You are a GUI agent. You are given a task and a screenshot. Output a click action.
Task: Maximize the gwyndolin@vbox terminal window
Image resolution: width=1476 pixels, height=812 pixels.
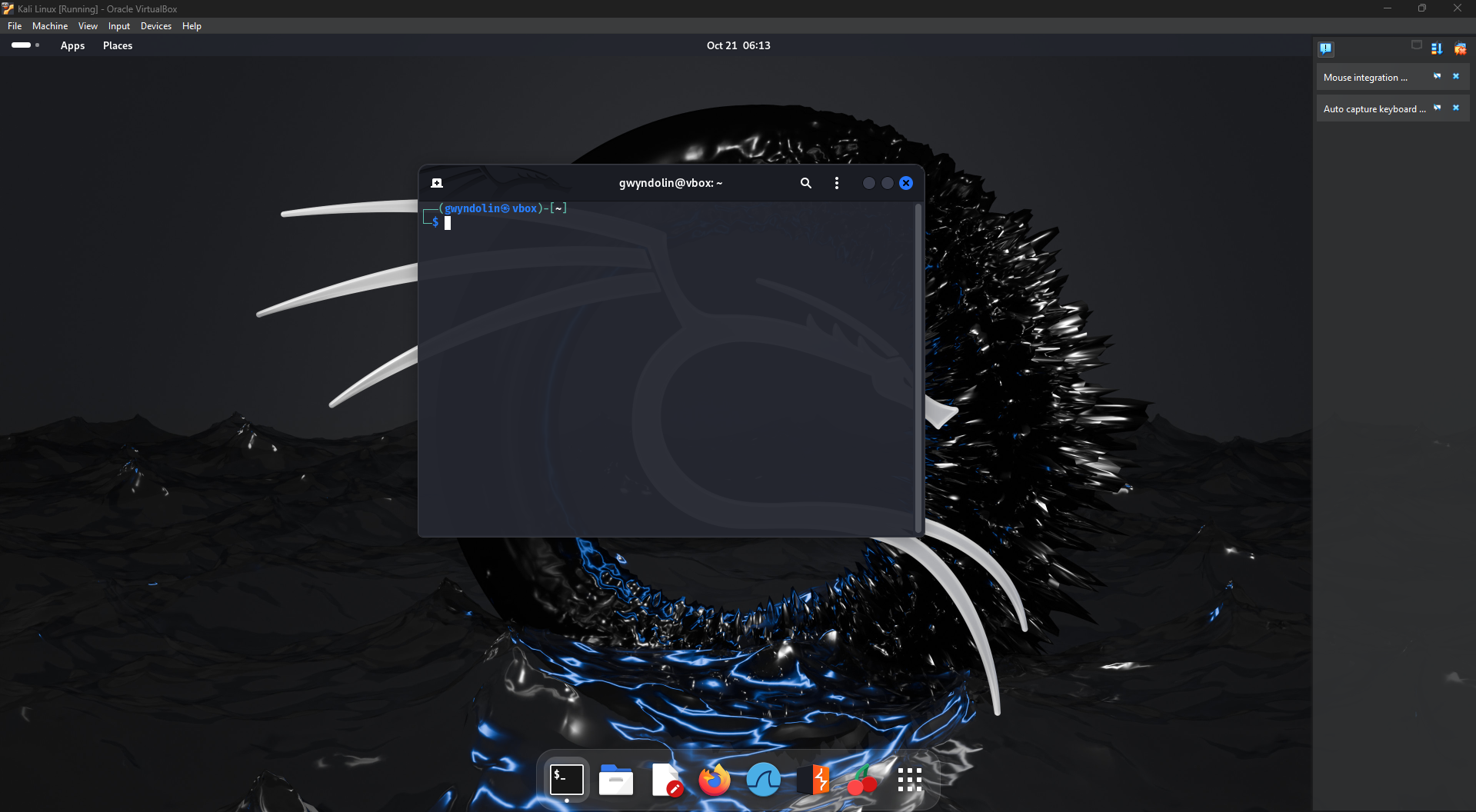point(888,183)
